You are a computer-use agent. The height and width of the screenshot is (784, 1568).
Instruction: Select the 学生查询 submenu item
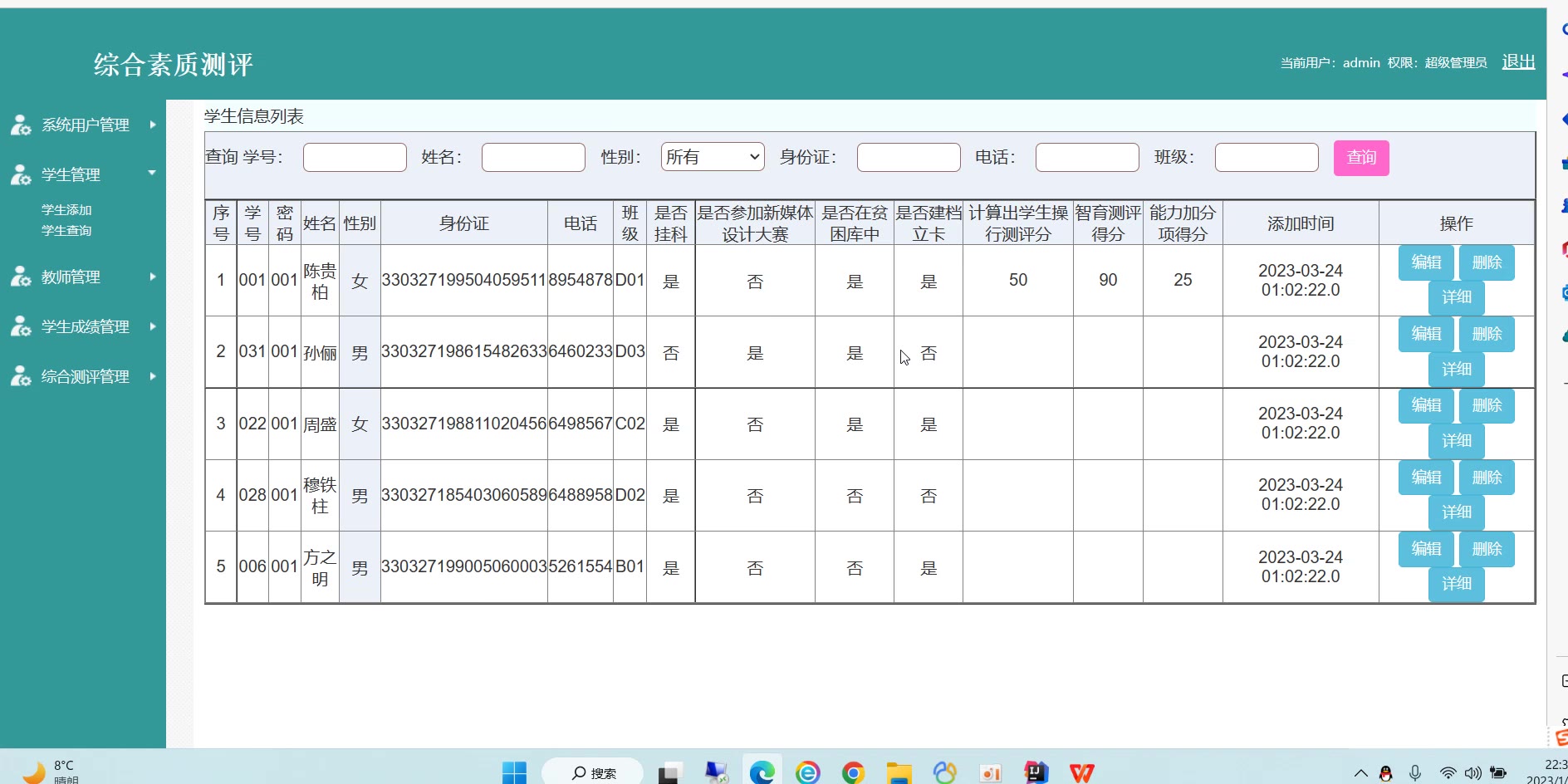66,231
